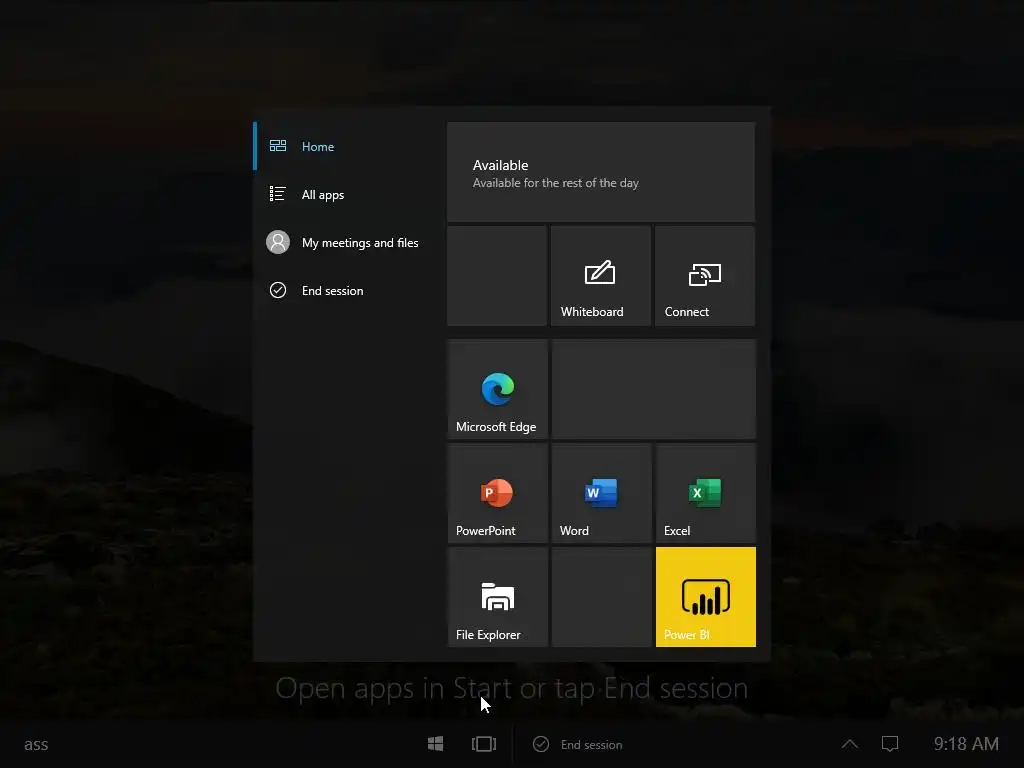Open My meetings and files

pos(347,242)
